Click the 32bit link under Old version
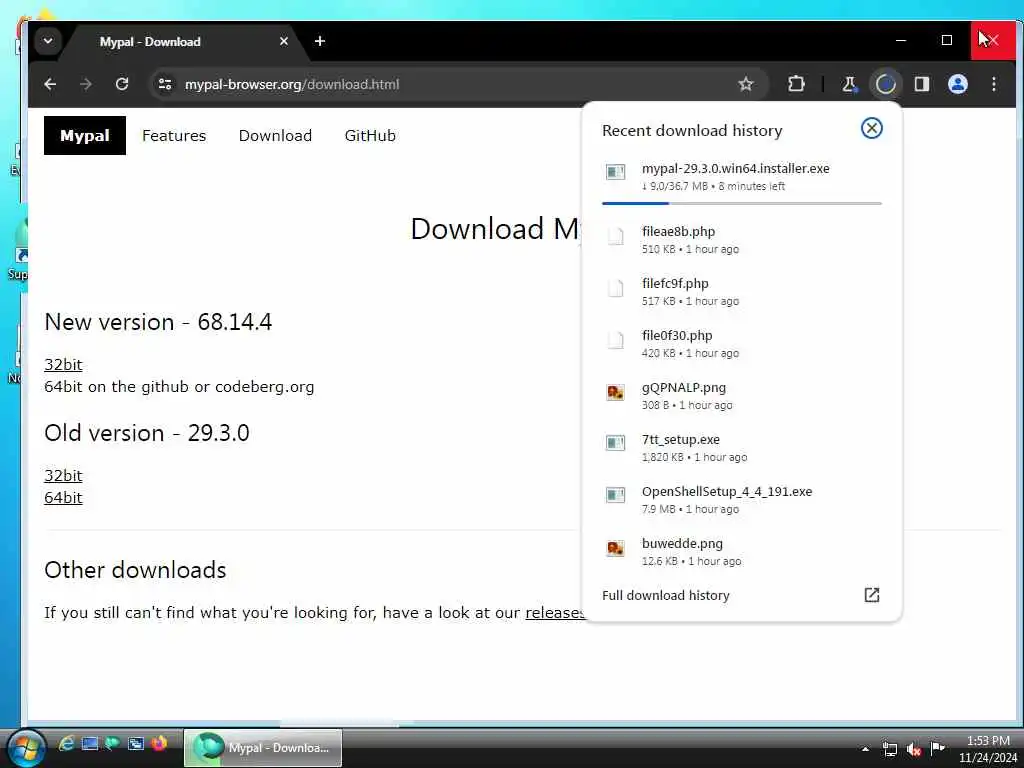 63,475
